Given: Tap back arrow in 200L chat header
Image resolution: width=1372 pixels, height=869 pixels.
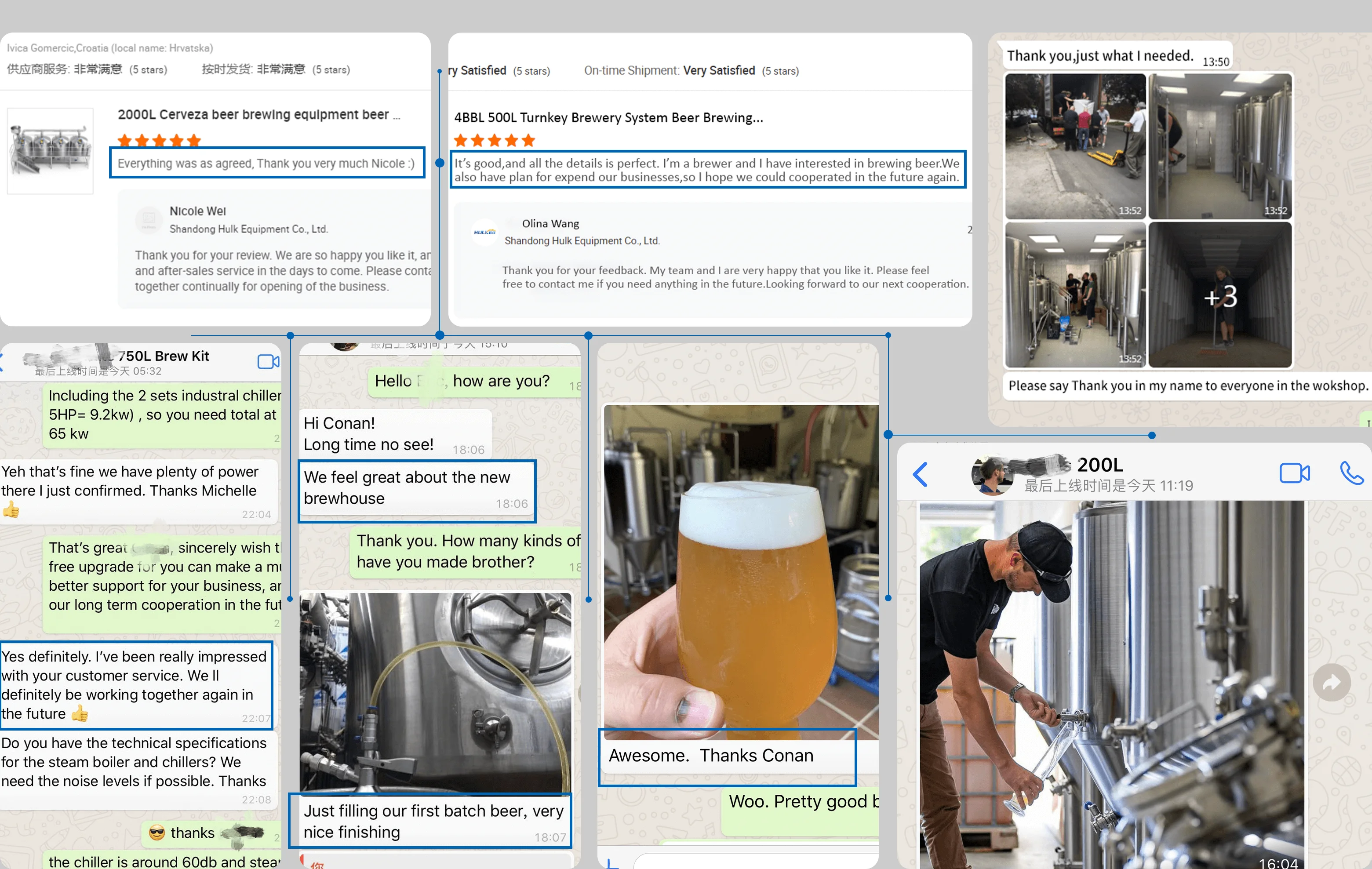Looking at the screenshot, I should pyautogui.click(x=920, y=474).
